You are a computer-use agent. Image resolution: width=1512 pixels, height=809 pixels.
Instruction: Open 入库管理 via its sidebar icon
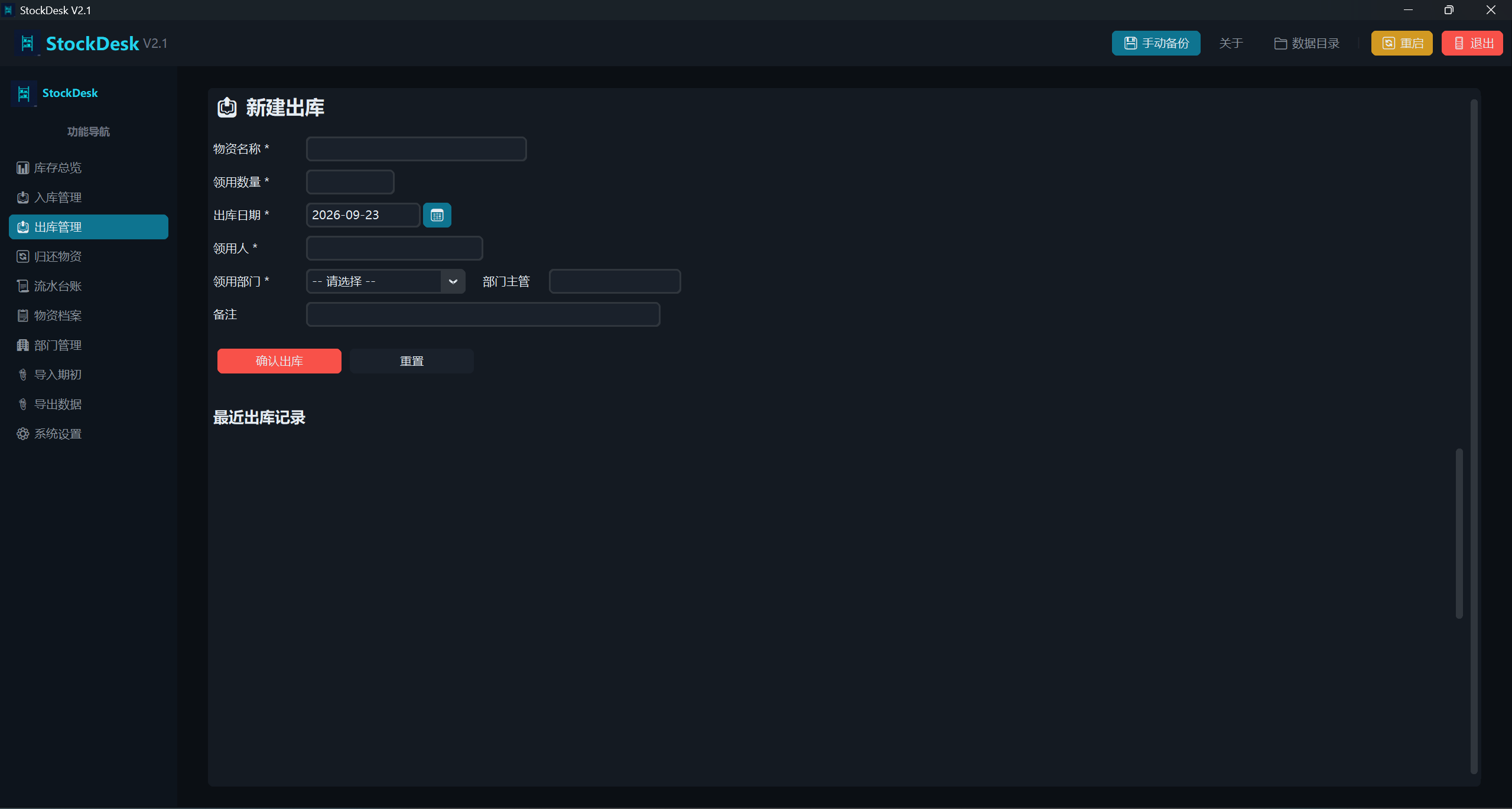22,197
